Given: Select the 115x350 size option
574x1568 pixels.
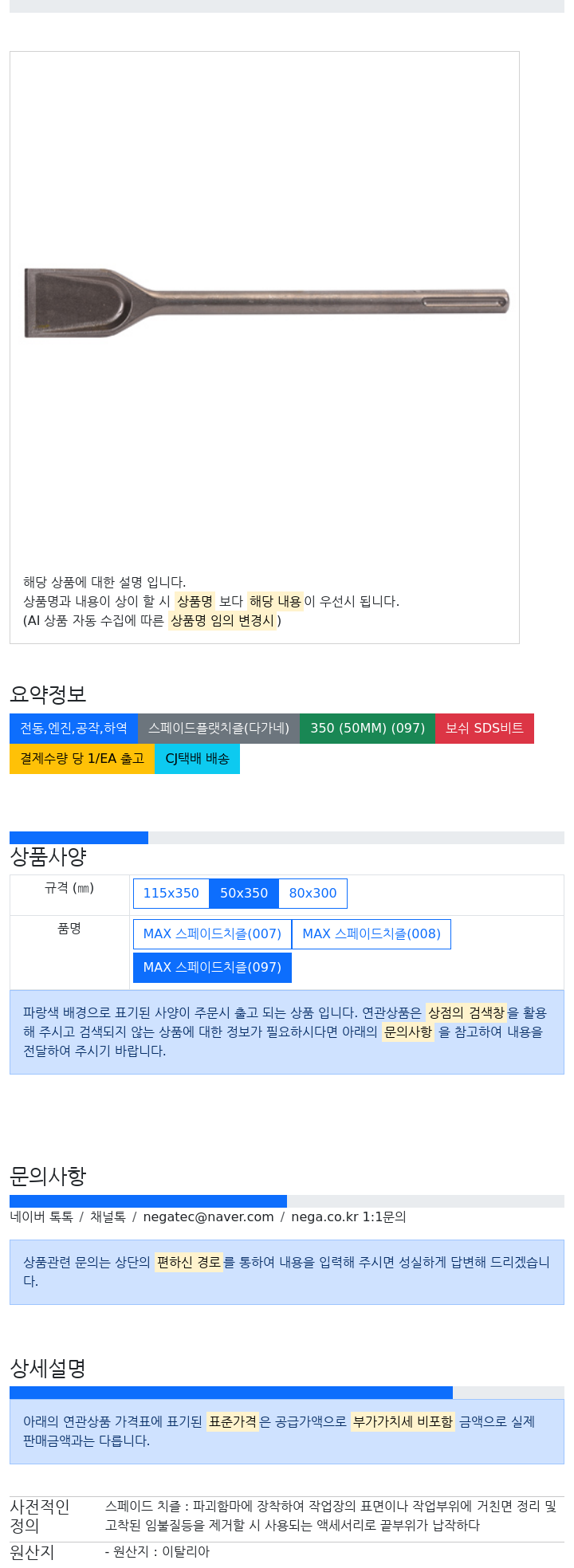Looking at the screenshot, I should click(171, 893).
